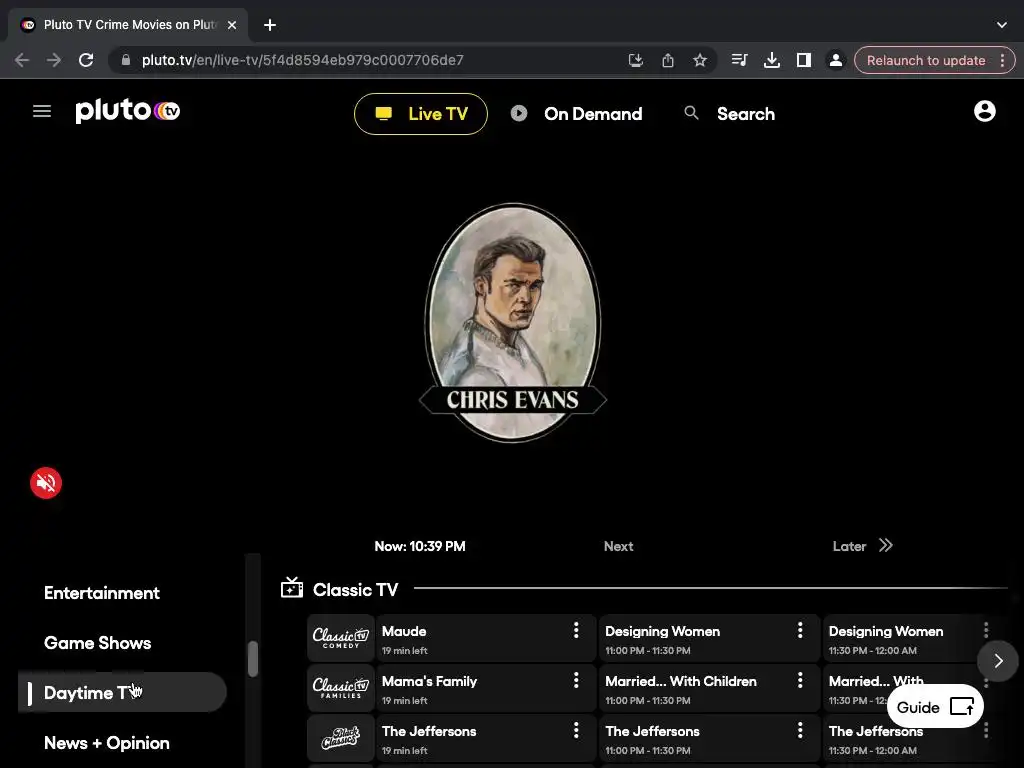1024x768 pixels.
Task: Open options for The Jeffersons 11:00 PM
Action: (x=800, y=730)
